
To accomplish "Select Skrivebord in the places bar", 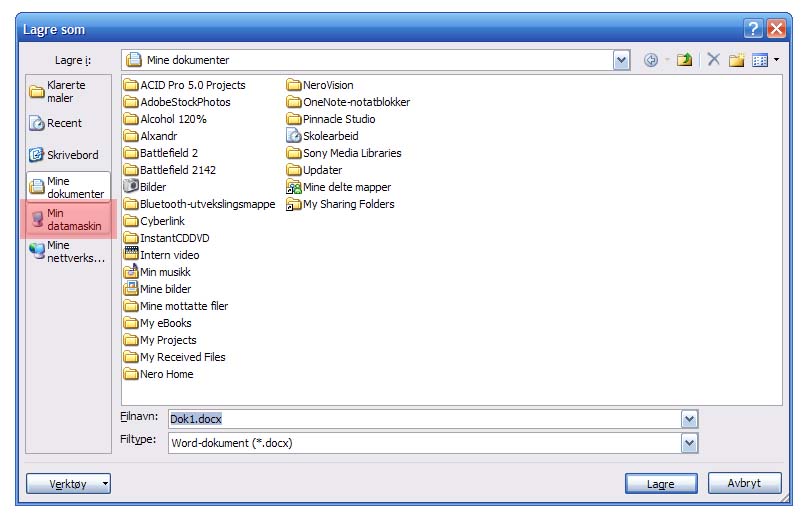I will [x=68, y=155].
